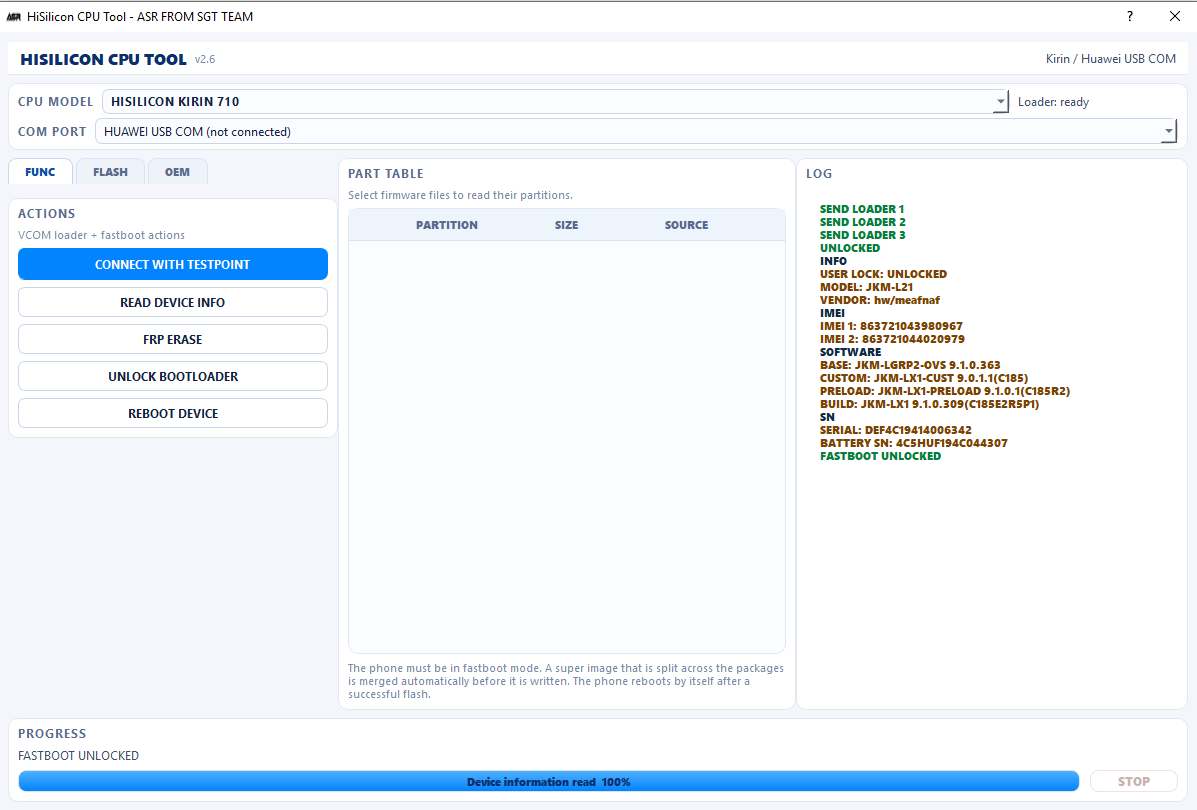
Task: Click the SOURCE column header
Action: coord(686,225)
